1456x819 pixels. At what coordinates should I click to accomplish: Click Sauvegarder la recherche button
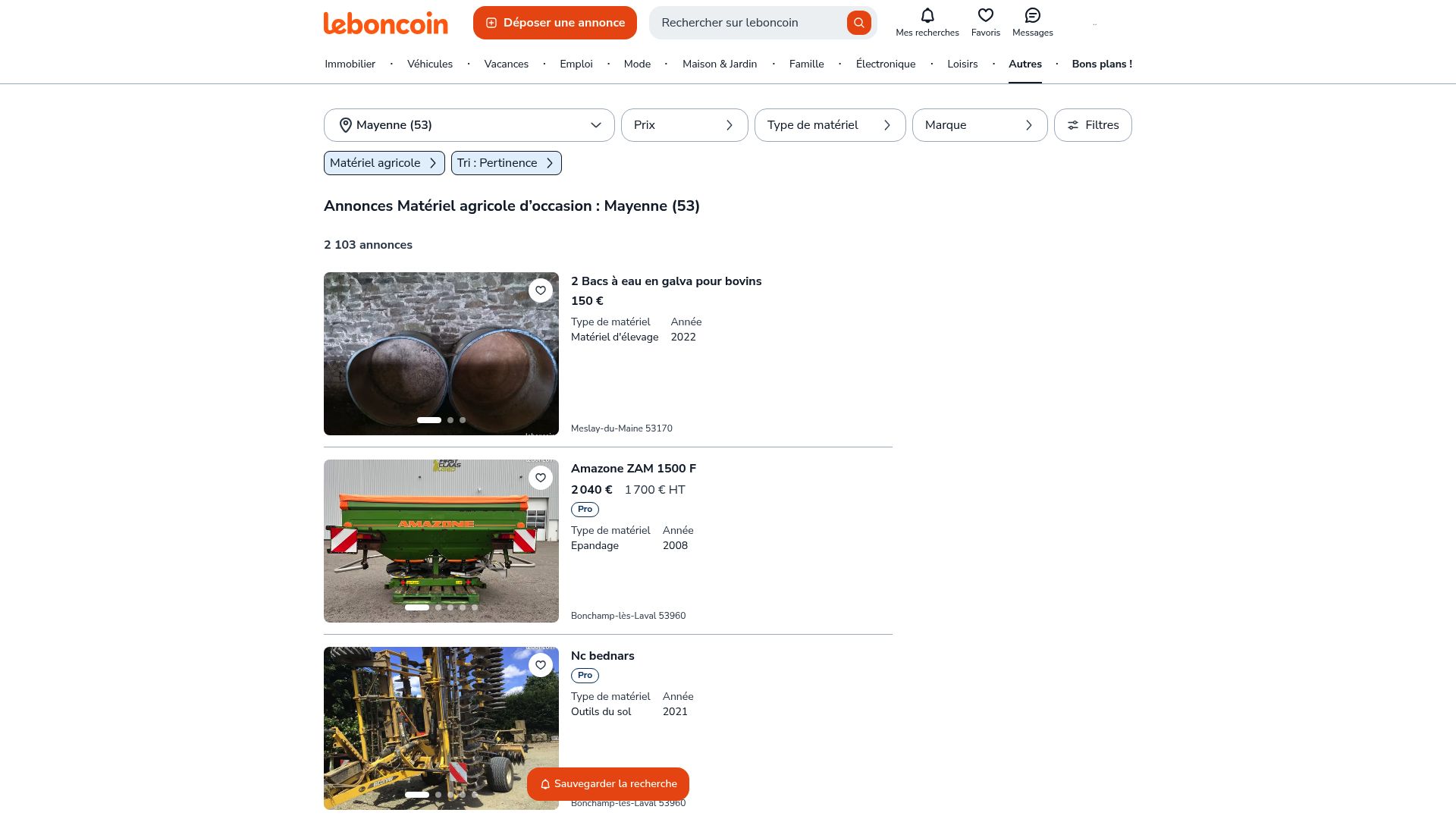click(x=607, y=784)
